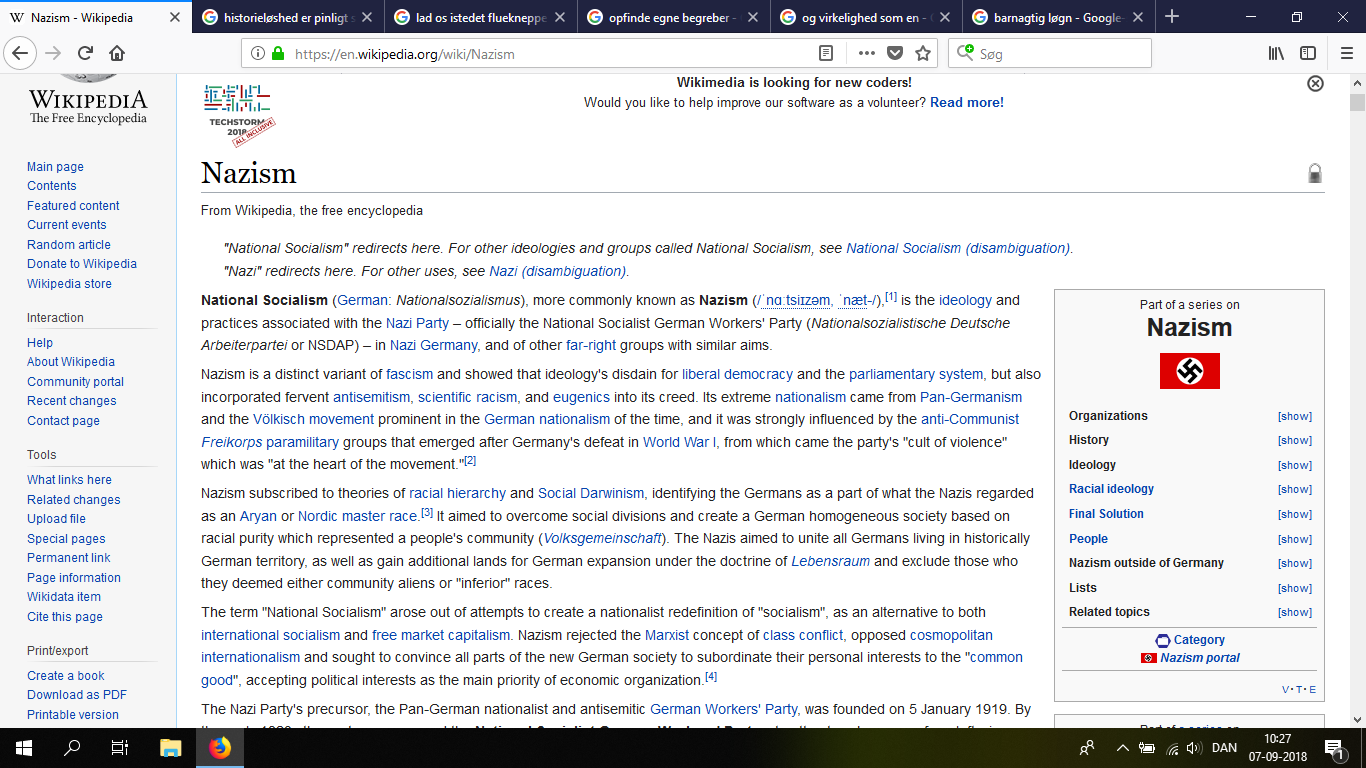Show hidden system tray icons

1122,748
